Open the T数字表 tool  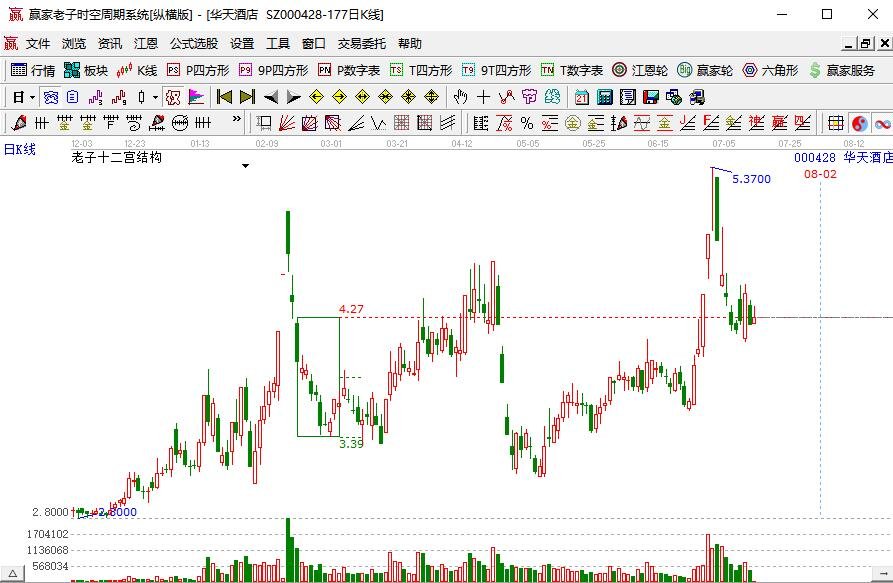pos(572,70)
